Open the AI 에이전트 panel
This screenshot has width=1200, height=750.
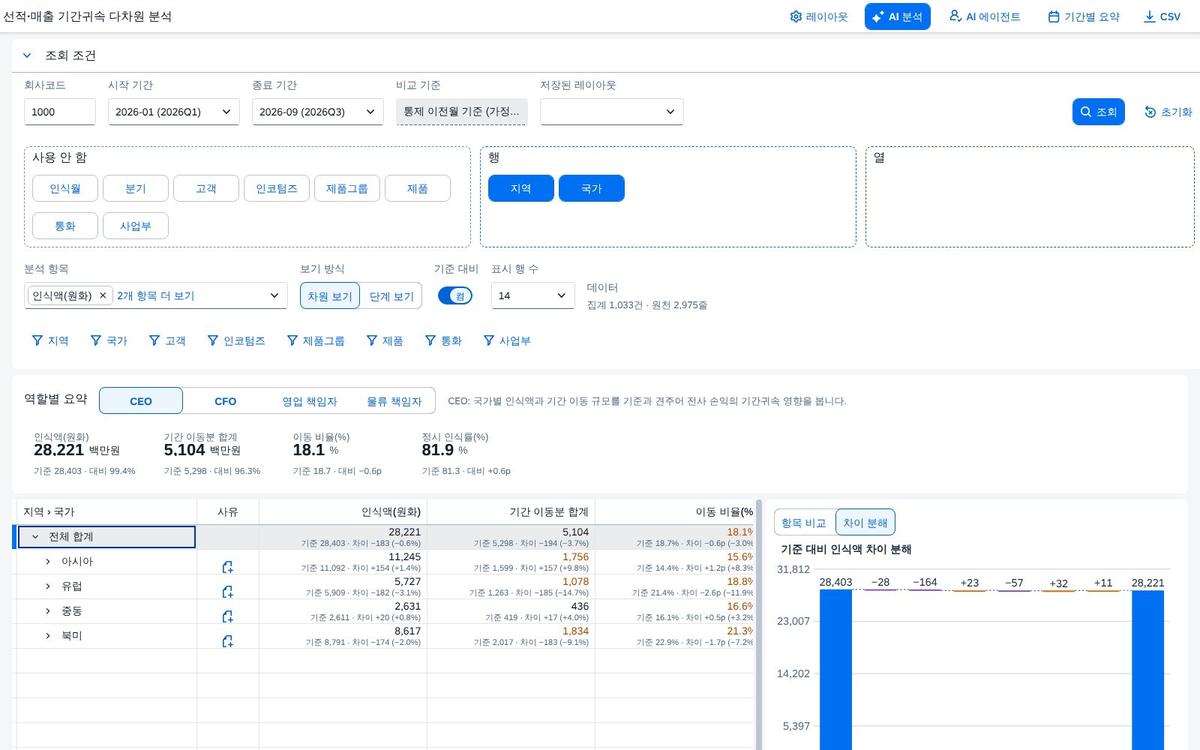[x=985, y=17]
